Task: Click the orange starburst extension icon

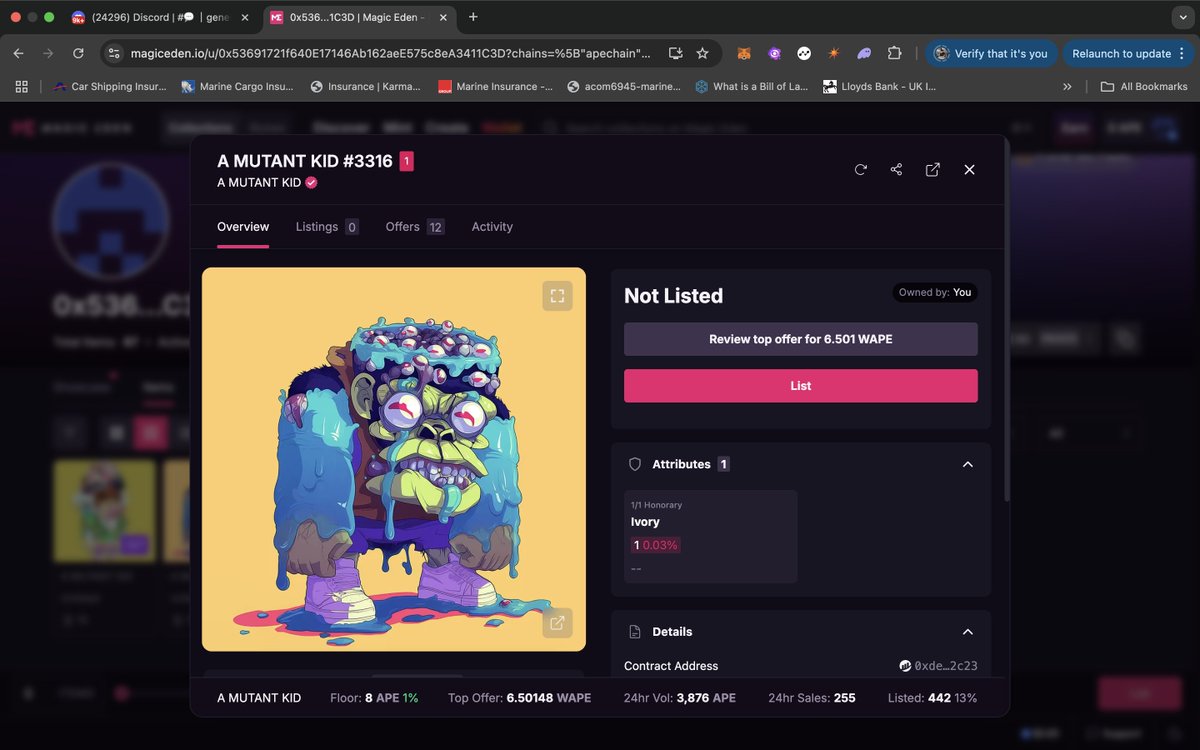Action: [834, 53]
